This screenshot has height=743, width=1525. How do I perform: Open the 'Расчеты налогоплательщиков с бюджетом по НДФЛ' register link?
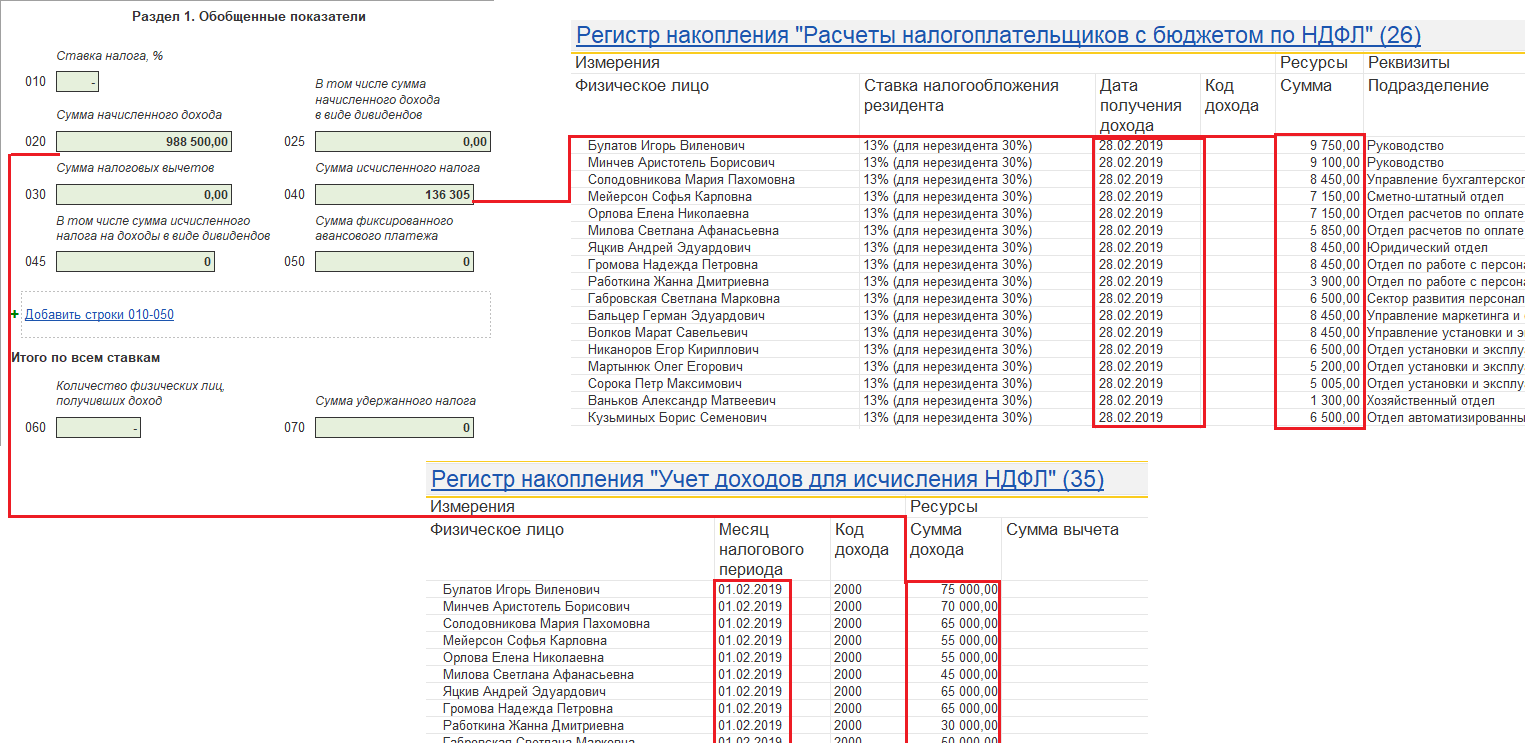(x=998, y=36)
